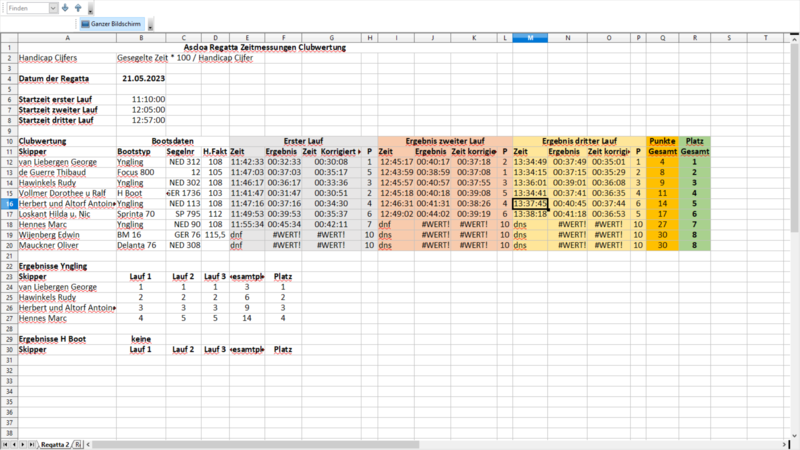Click the horizontal scrollbar thumb
The width and height of the screenshot is (800, 450).
(255, 445)
